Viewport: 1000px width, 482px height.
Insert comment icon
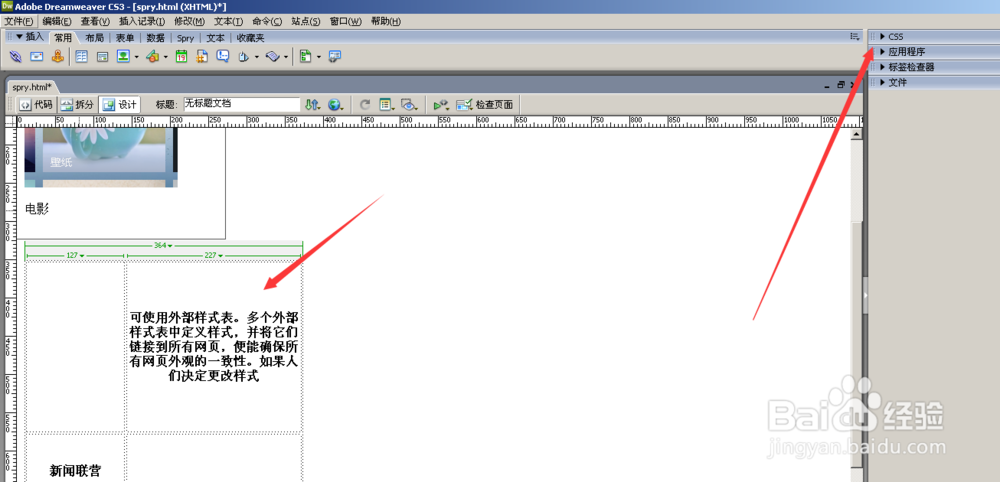pyautogui.click(x=223, y=57)
